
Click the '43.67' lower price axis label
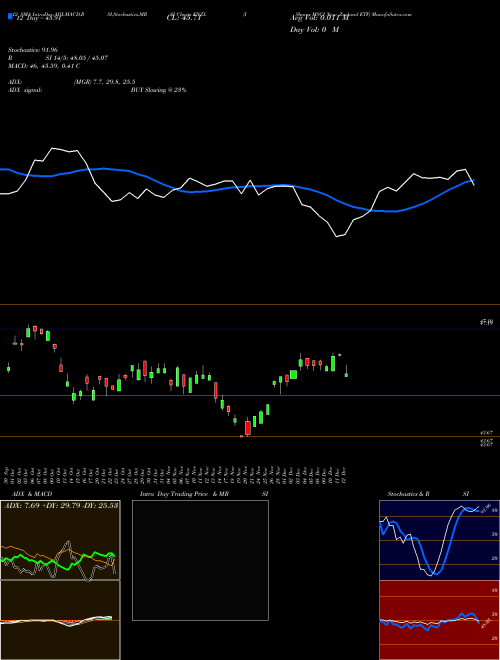(x=487, y=433)
